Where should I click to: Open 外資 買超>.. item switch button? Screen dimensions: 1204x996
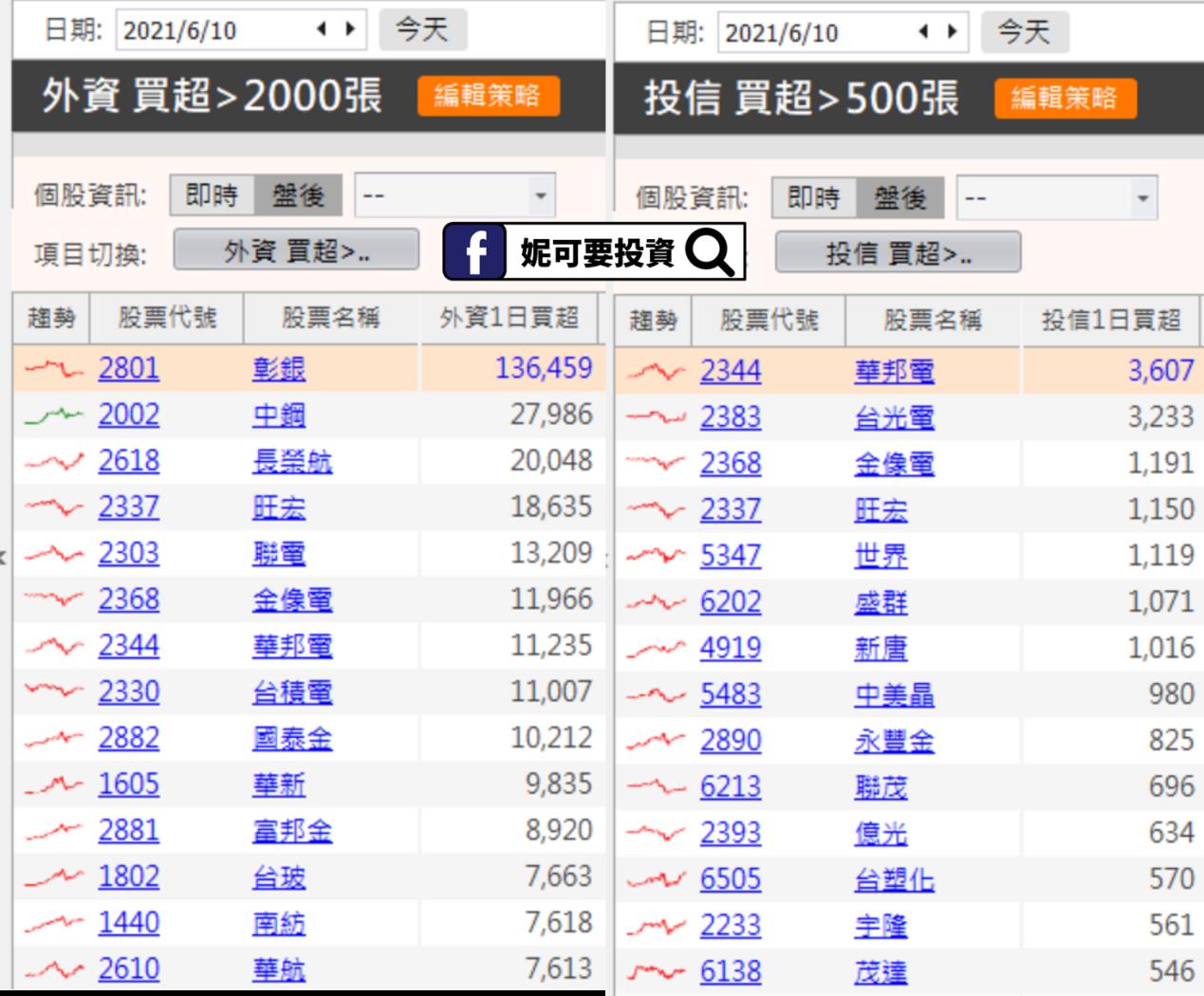point(296,250)
